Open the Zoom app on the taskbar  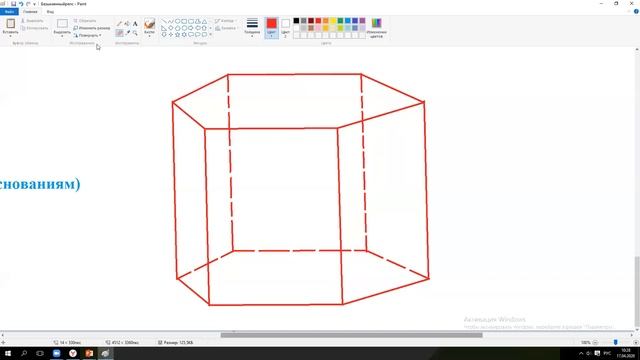coord(56,353)
